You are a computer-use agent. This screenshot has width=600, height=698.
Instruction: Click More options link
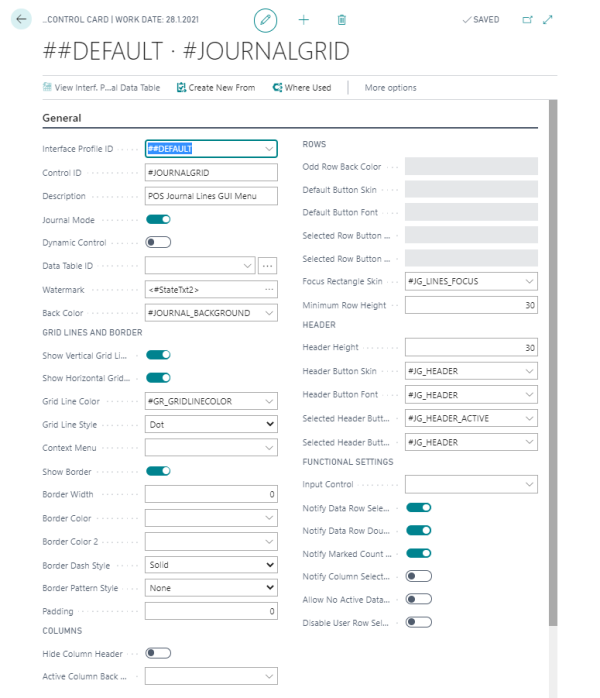click(390, 88)
